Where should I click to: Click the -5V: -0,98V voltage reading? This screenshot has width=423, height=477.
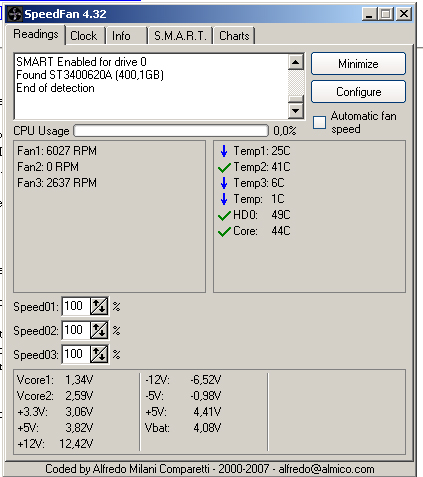[183, 396]
